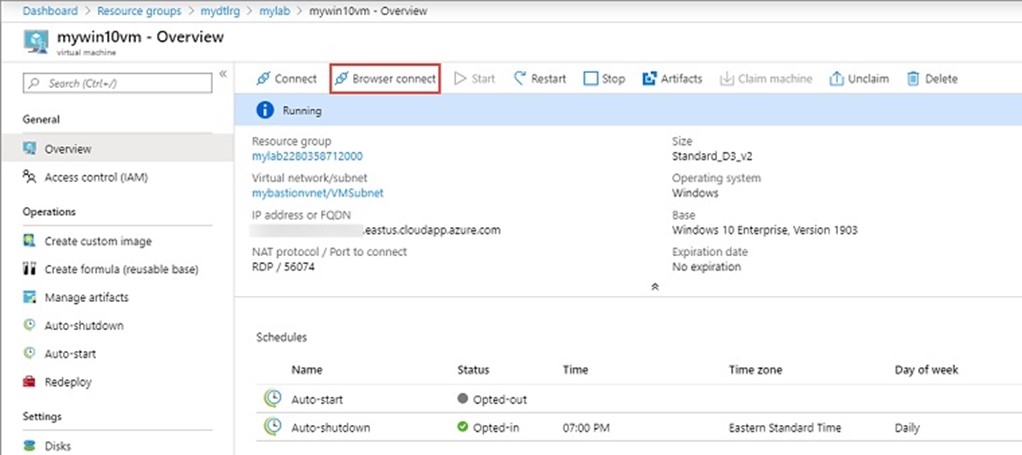1022x455 pixels.
Task: Click the Create custom image icon
Action: tap(29, 241)
